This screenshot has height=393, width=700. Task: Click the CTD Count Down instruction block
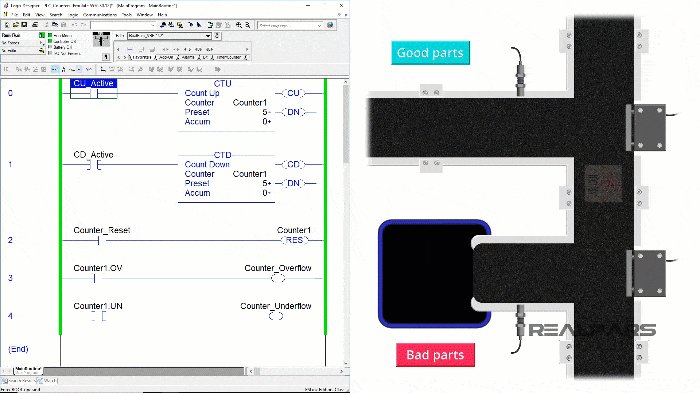coord(226,177)
